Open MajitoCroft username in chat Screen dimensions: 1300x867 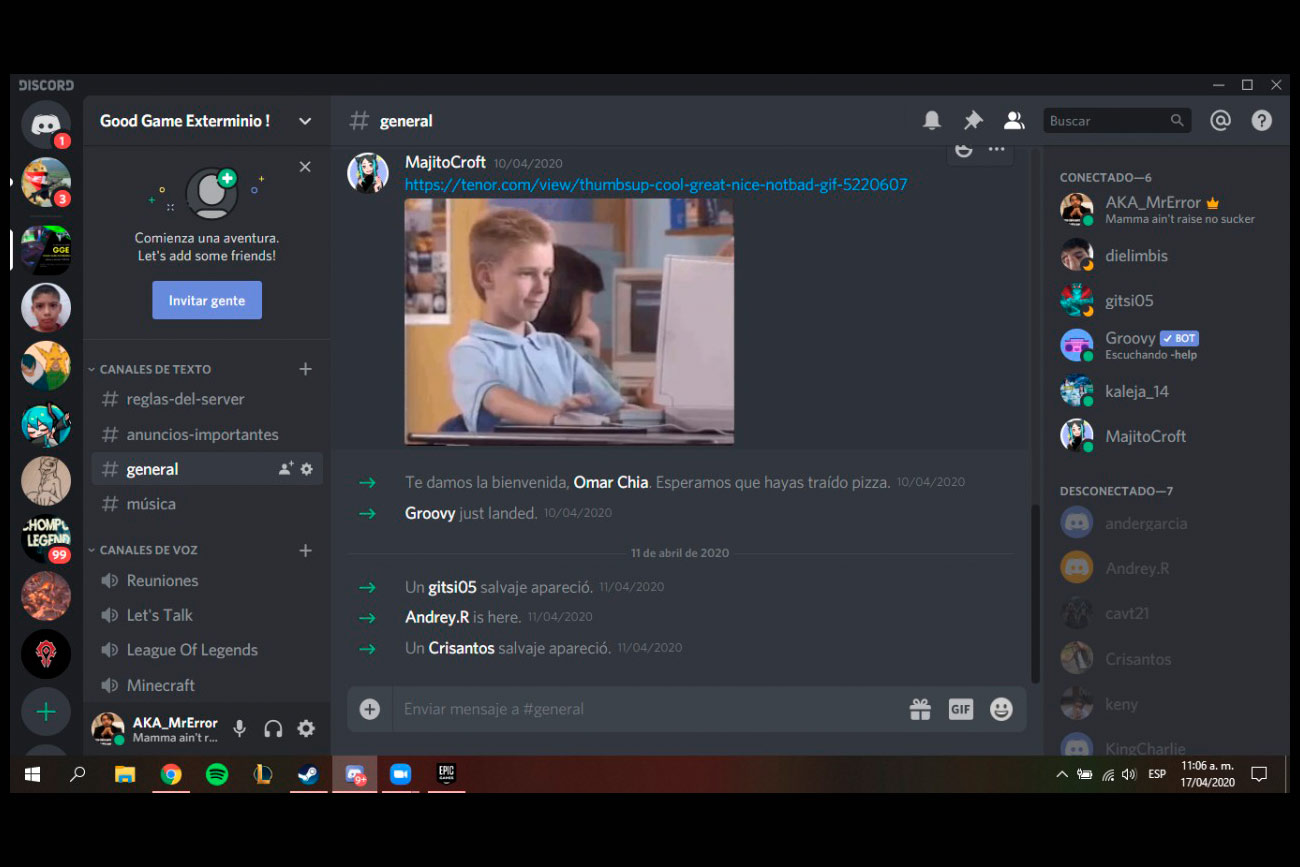(445, 162)
